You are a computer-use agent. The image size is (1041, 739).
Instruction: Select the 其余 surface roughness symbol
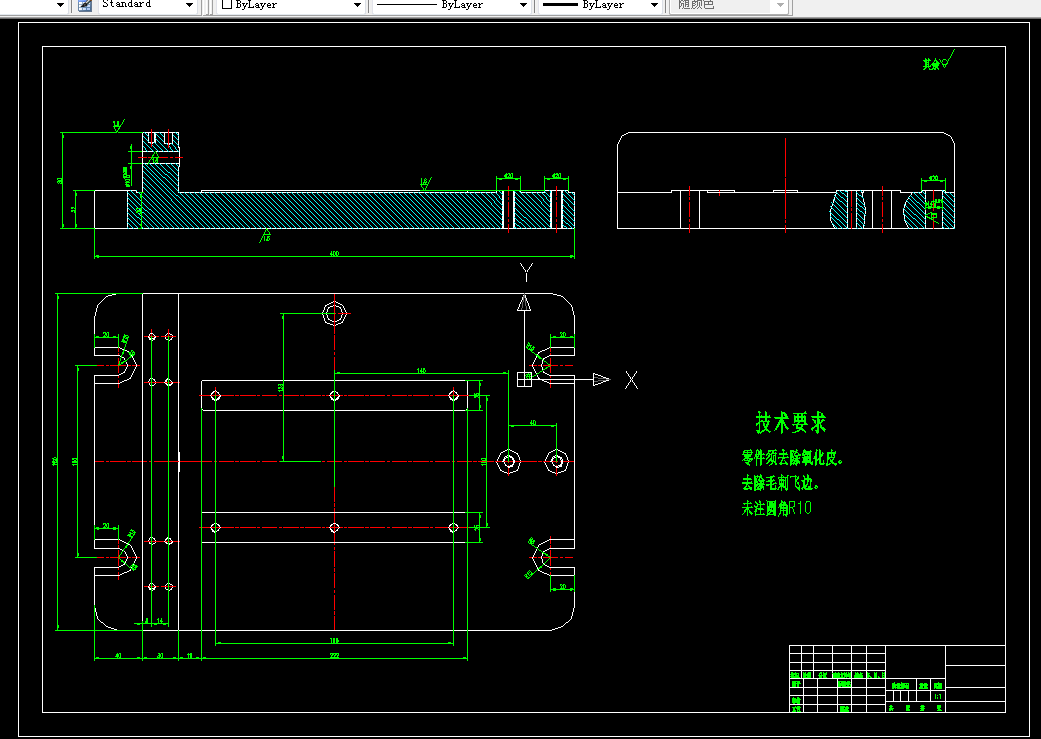click(x=938, y=61)
